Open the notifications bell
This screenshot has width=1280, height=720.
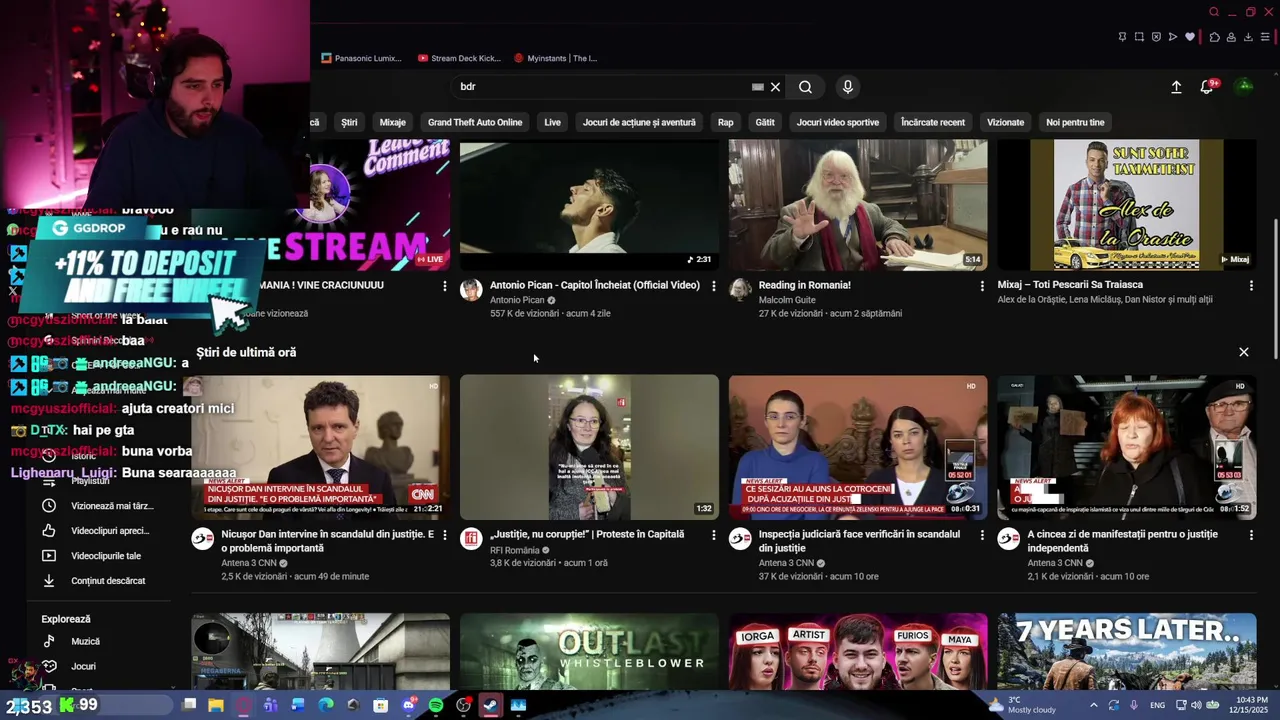click(x=1207, y=87)
